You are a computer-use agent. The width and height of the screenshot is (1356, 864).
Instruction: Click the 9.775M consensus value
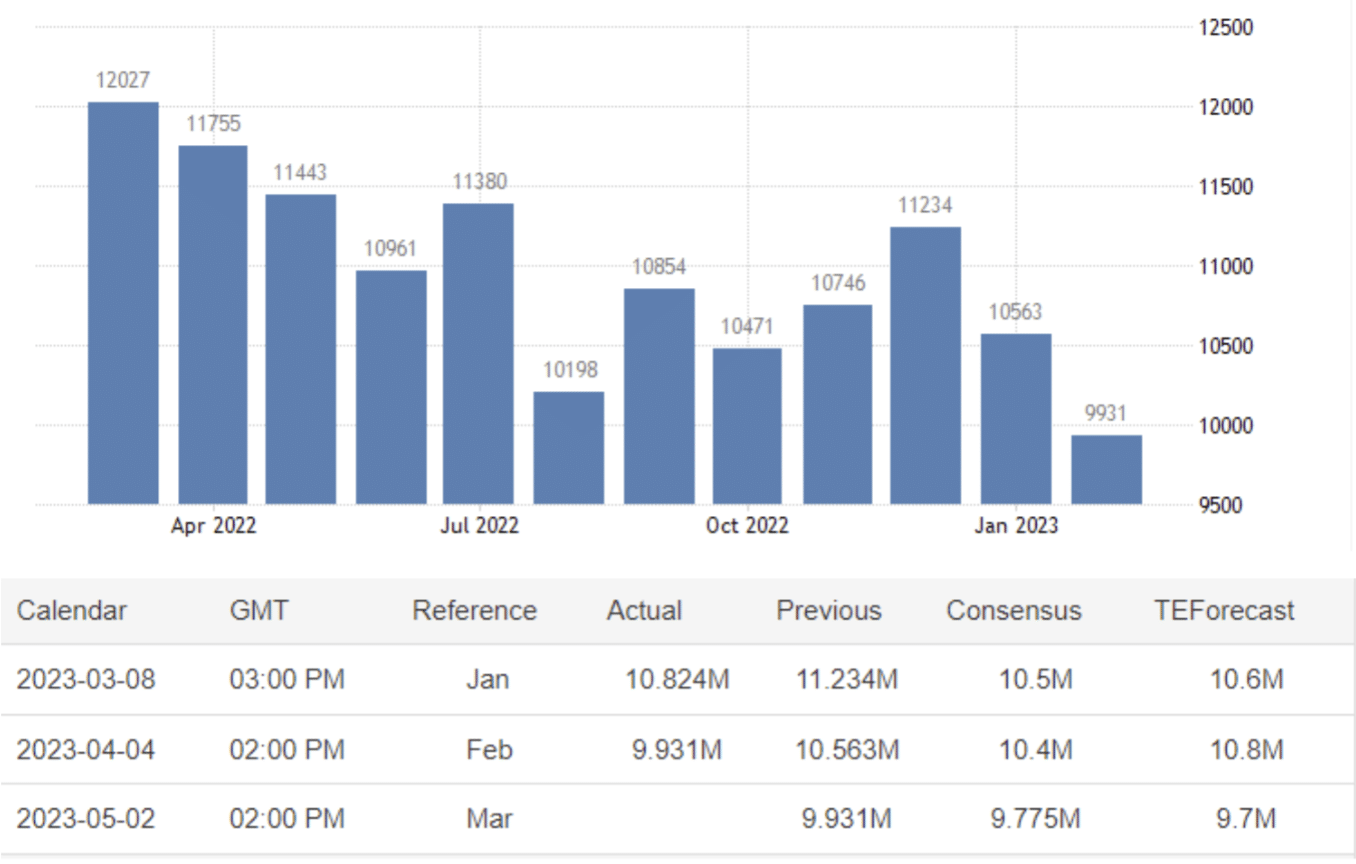pyautogui.click(x=1035, y=819)
